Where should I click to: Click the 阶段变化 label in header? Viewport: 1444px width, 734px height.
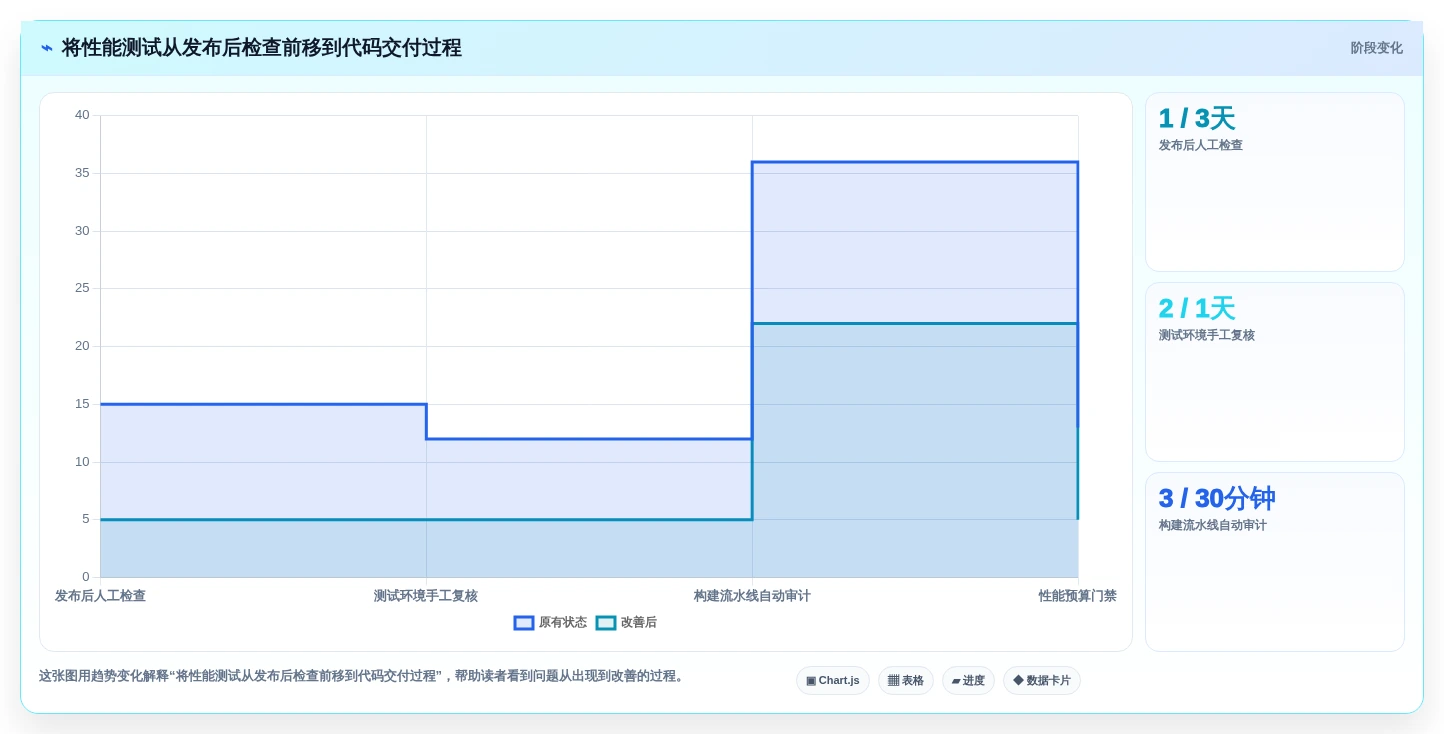click(x=1376, y=48)
